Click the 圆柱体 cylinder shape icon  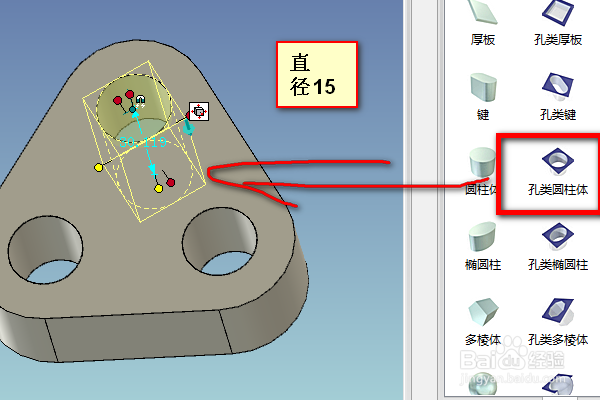(482, 162)
